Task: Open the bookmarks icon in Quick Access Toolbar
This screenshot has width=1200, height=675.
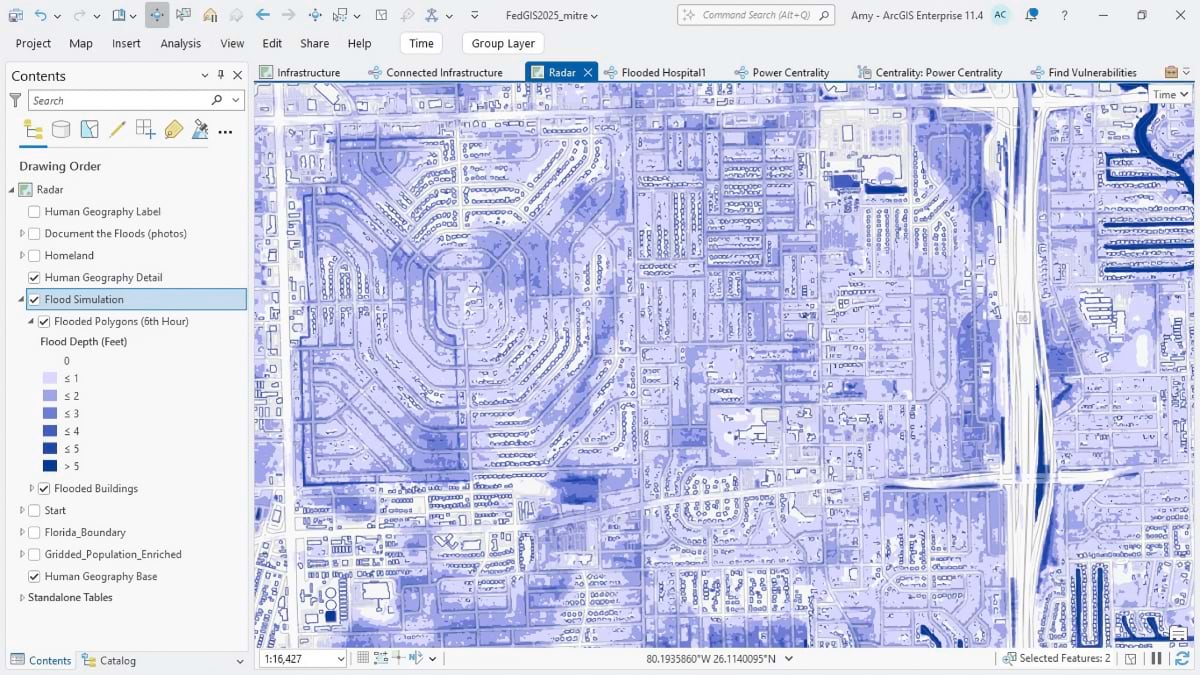Action: click(x=117, y=15)
